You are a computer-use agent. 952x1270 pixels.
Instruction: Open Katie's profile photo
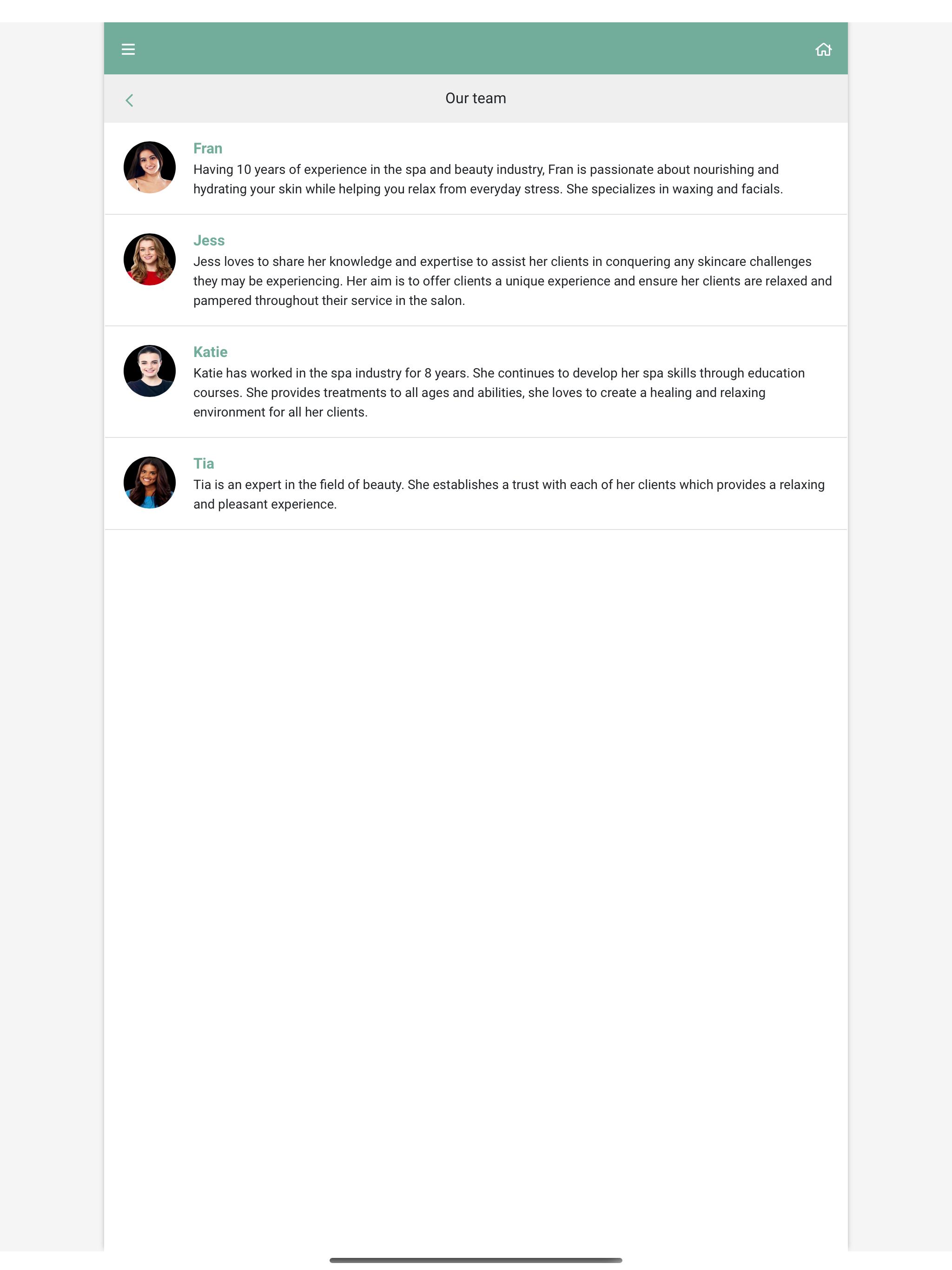(149, 371)
